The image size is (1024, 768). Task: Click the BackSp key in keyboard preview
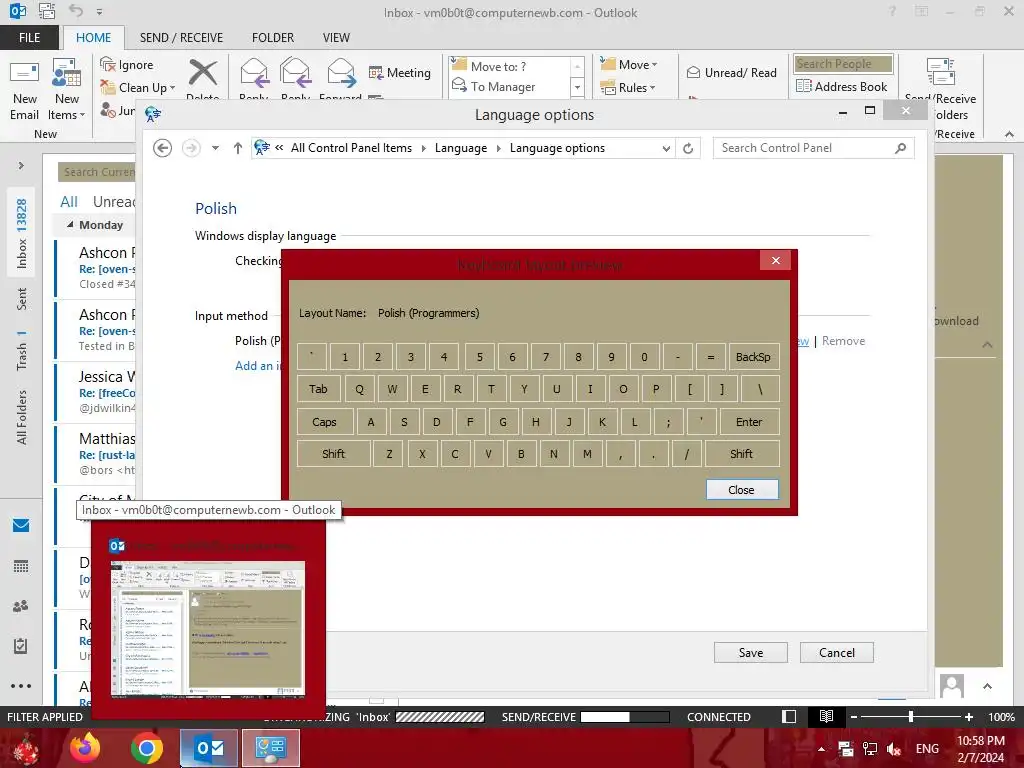753,357
